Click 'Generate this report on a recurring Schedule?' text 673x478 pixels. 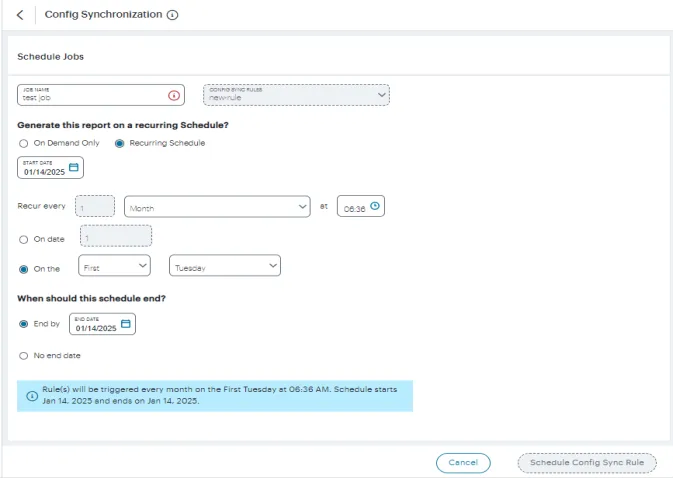click(123, 125)
